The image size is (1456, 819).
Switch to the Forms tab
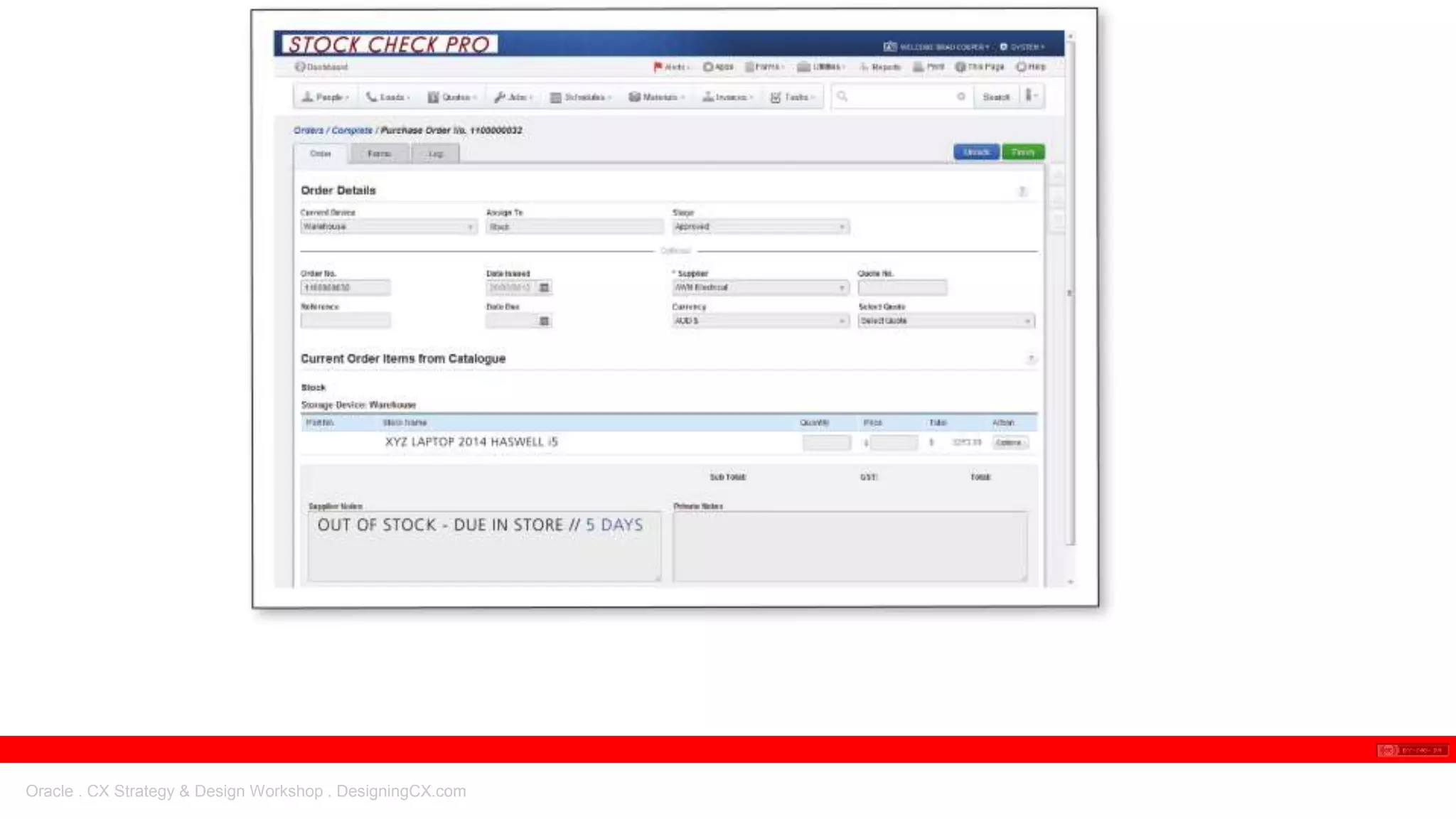(x=379, y=154)
